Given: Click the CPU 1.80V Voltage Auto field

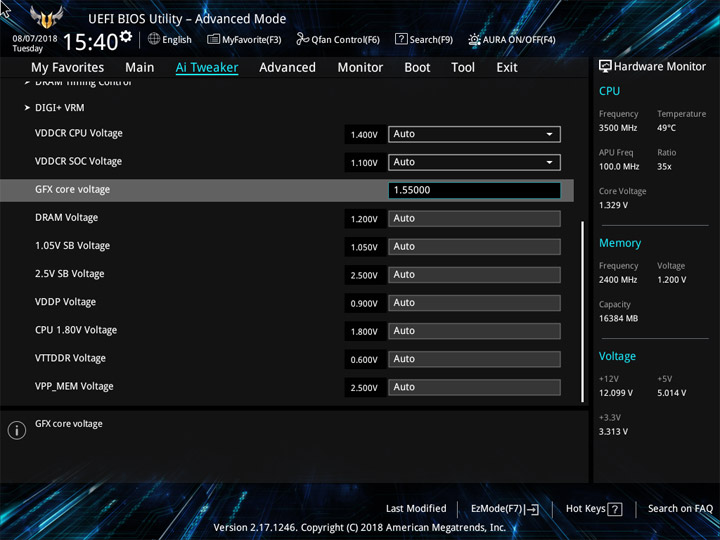Looking at the screenshot, I should pyautogui.click(x=474, y=331).
